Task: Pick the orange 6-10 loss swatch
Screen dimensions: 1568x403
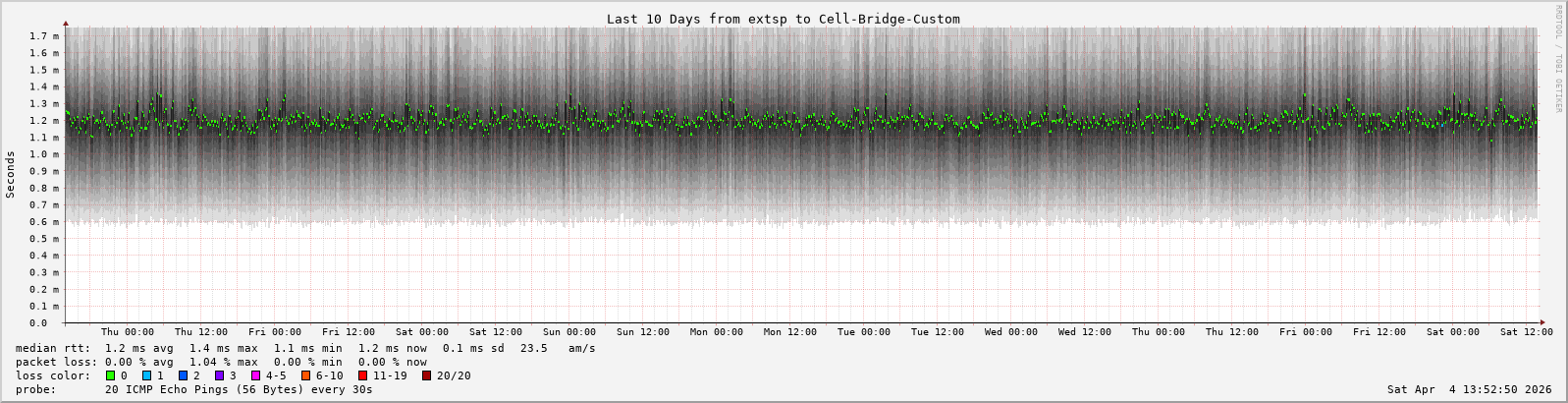Action: click(305, 375)
